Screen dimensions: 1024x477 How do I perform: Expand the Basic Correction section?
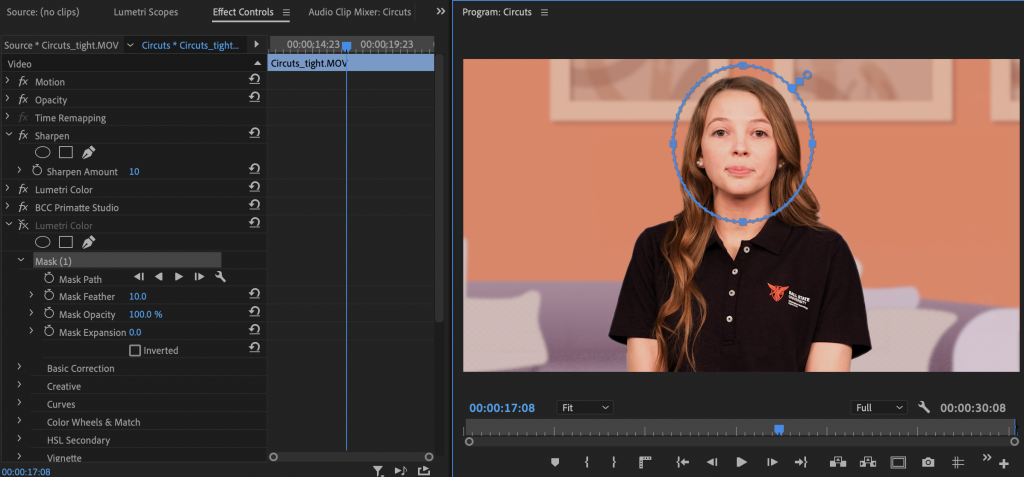[19, 368]
